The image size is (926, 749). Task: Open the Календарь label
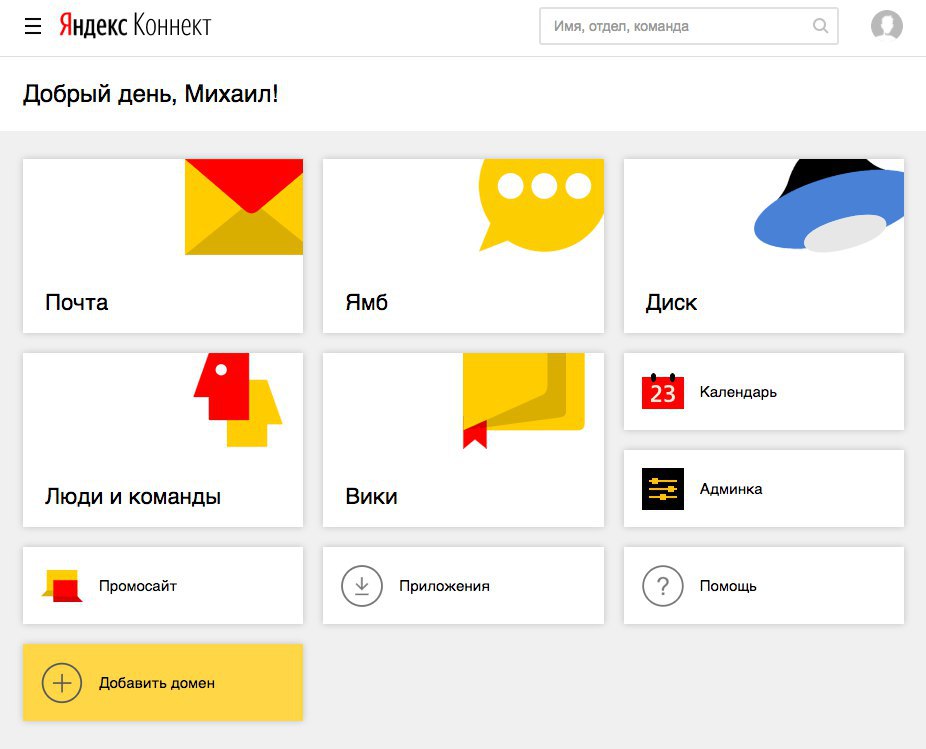(738, 392)
